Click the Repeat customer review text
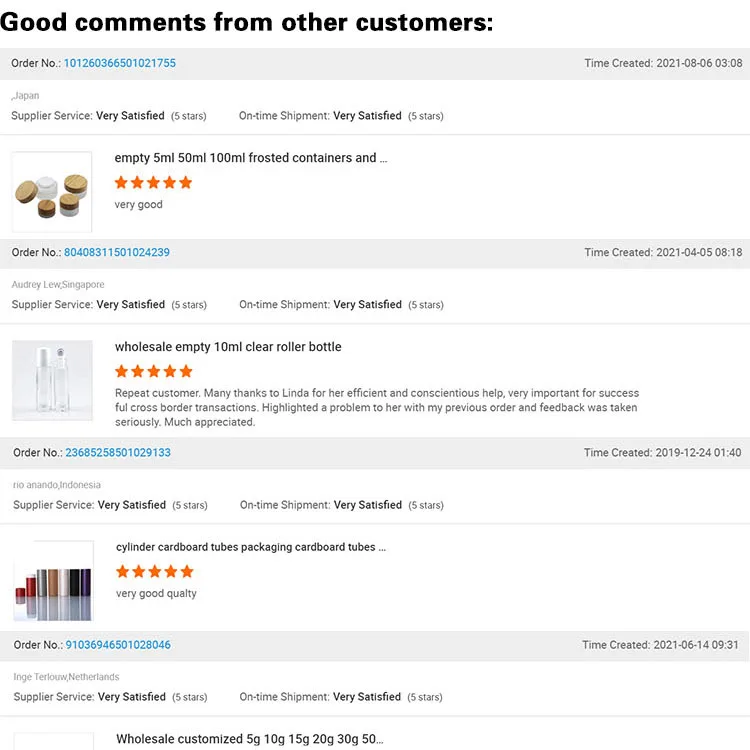Image resolution: width=750 pixels, height=750 pixels. (x=376, y=407)
